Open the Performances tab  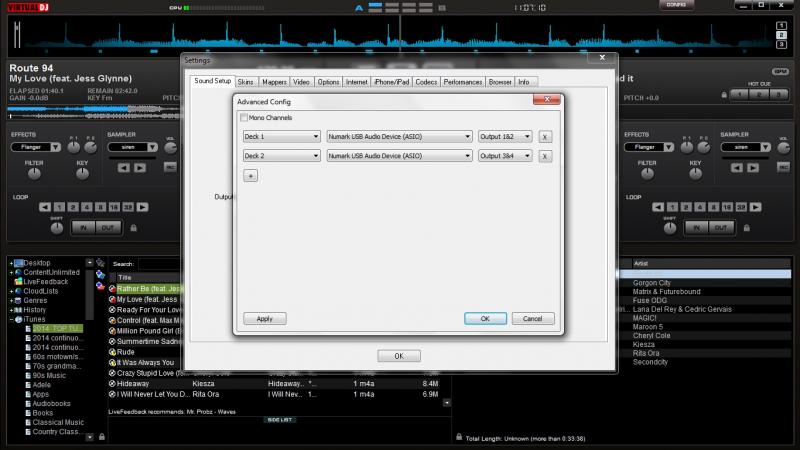click(x=463, y=82)
